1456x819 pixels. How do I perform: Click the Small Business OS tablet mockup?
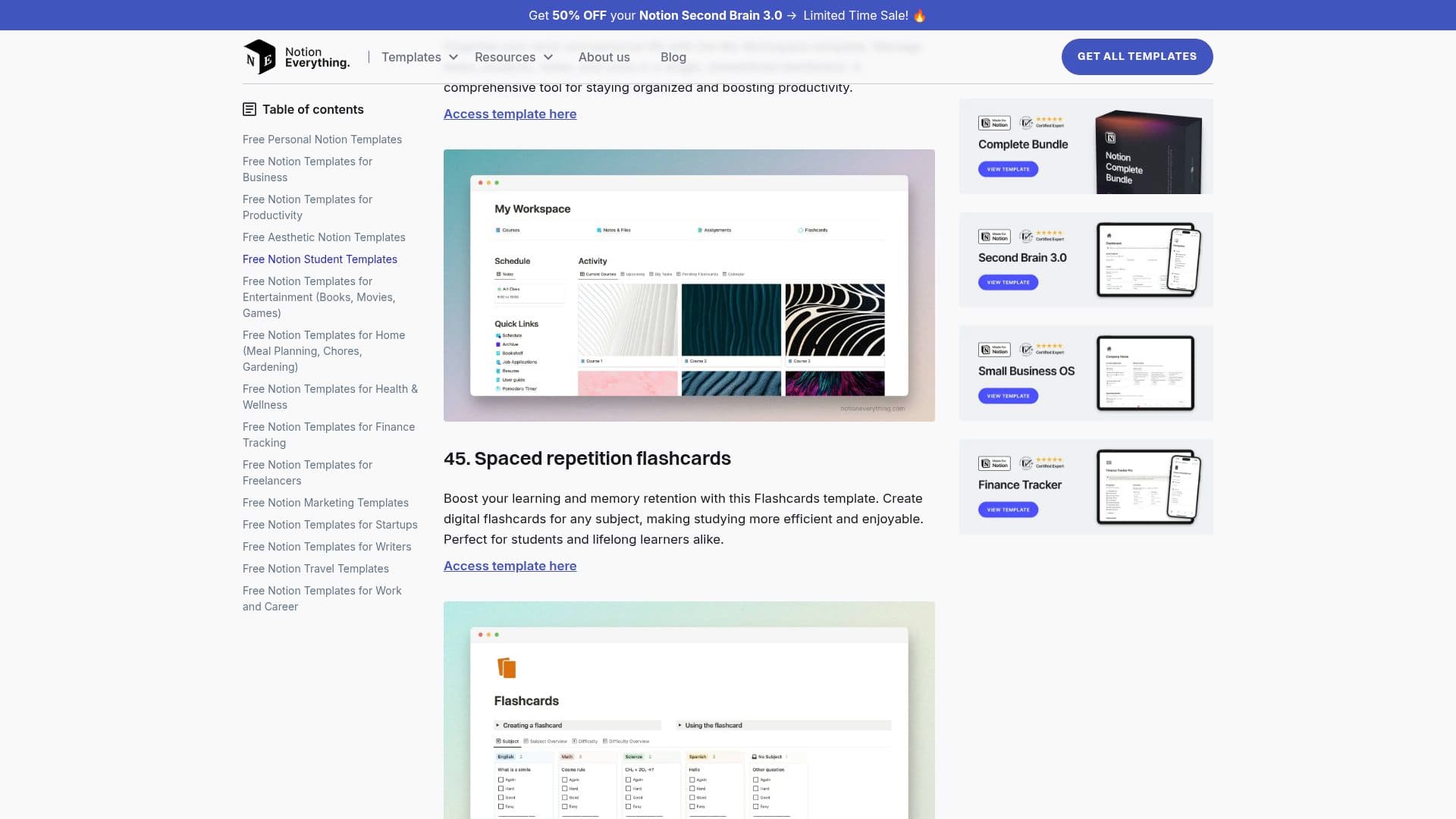click(1145, 373)
